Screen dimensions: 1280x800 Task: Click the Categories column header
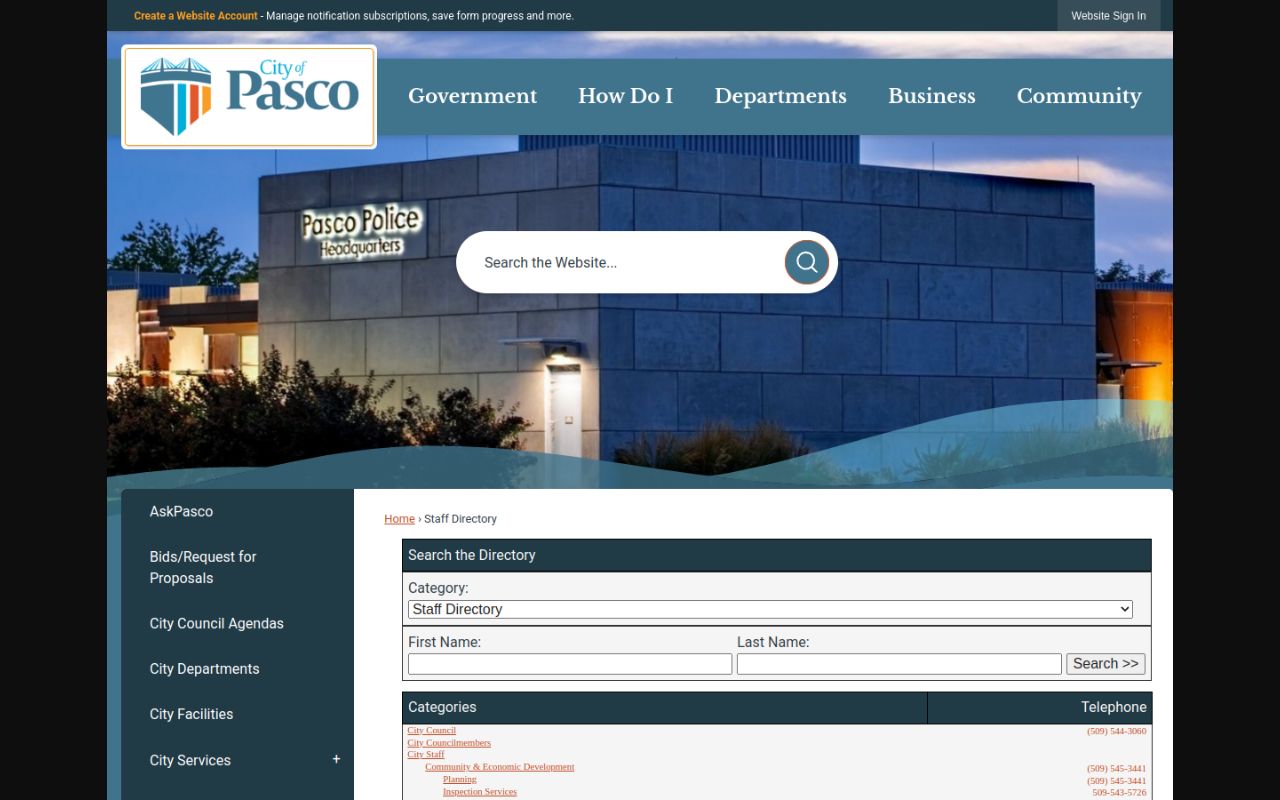[x=665, y=707]
